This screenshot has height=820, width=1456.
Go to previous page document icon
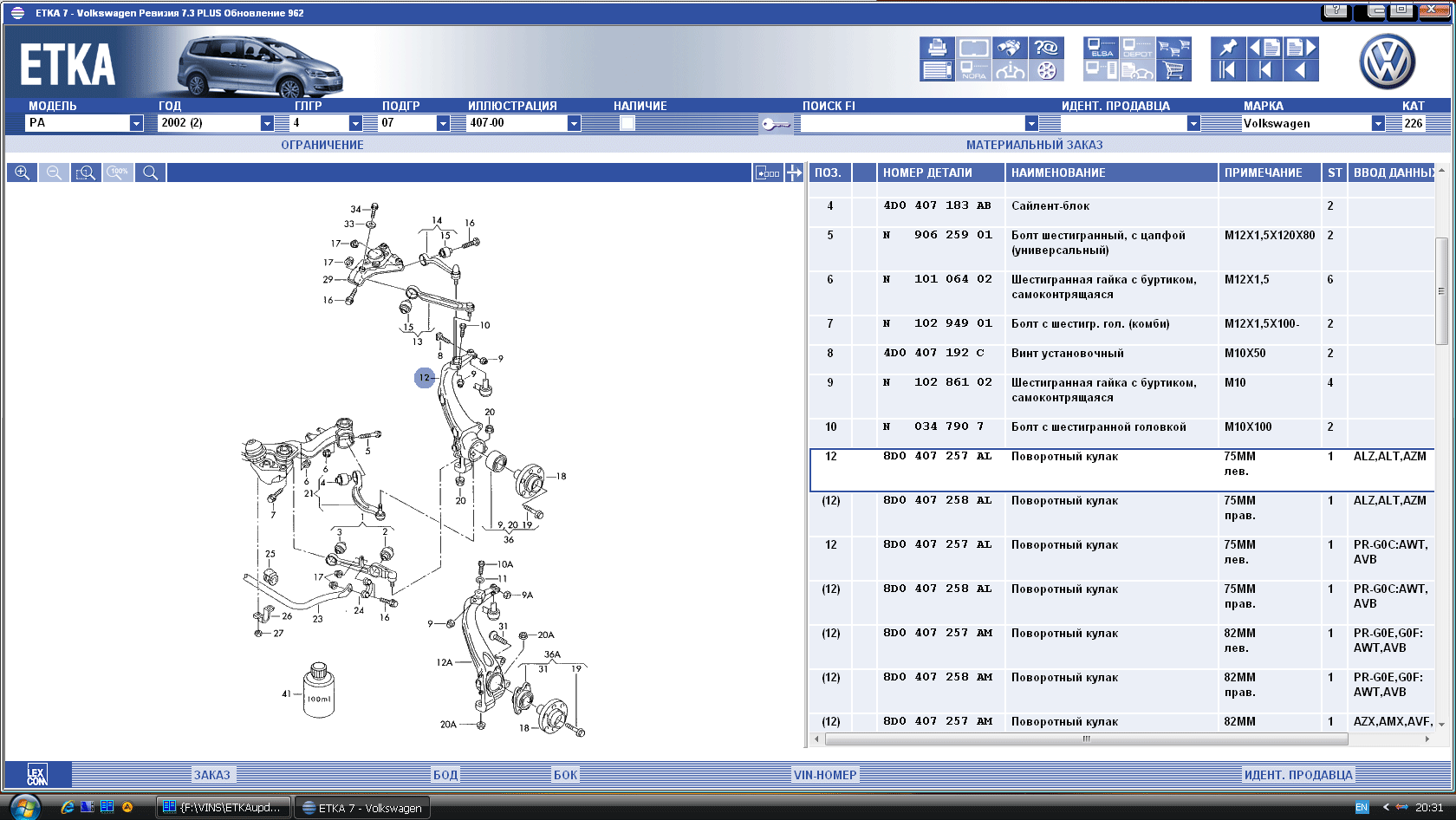tap(1264, 48)
